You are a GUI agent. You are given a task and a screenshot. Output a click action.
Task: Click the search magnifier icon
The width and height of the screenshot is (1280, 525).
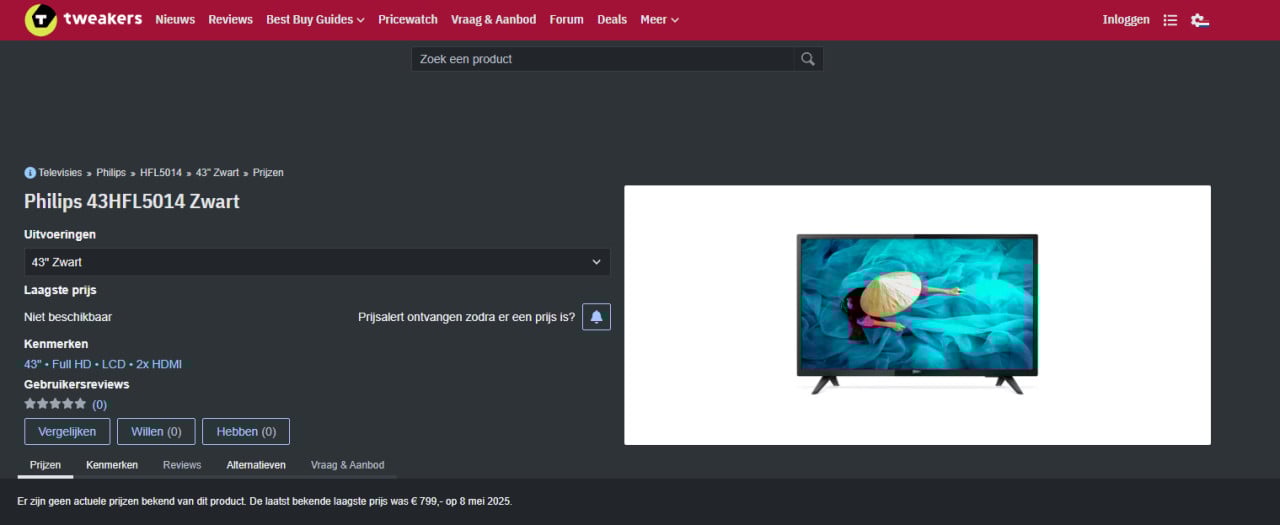[x=808, y=59]
